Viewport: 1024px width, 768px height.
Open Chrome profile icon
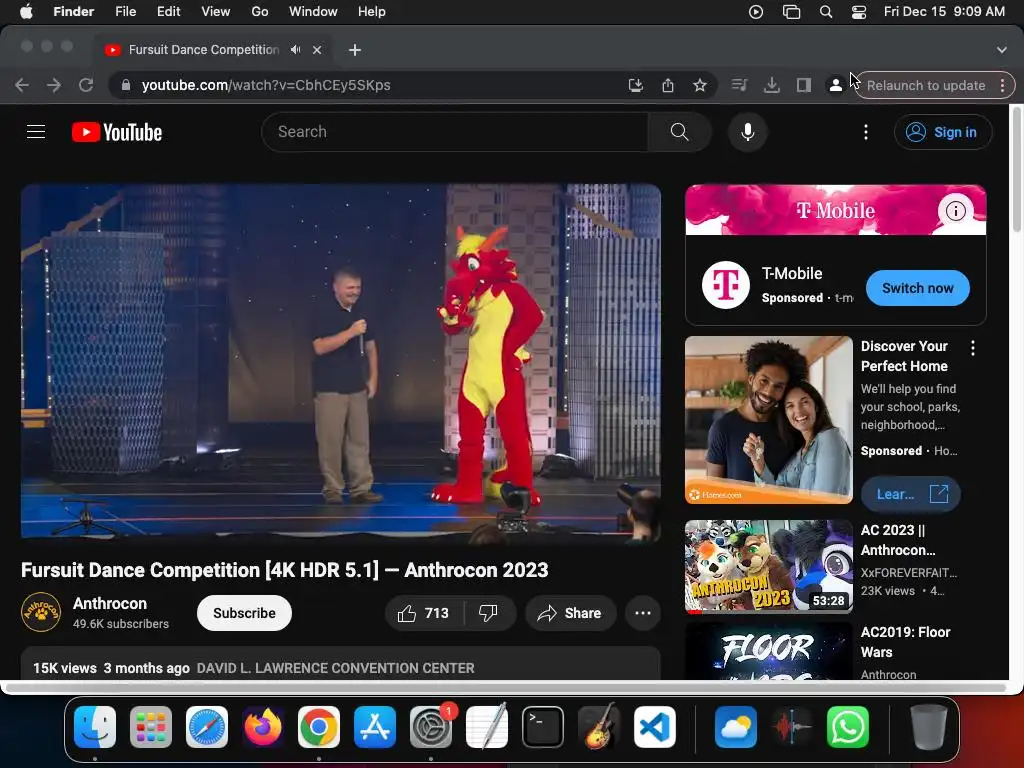(835, 85)
